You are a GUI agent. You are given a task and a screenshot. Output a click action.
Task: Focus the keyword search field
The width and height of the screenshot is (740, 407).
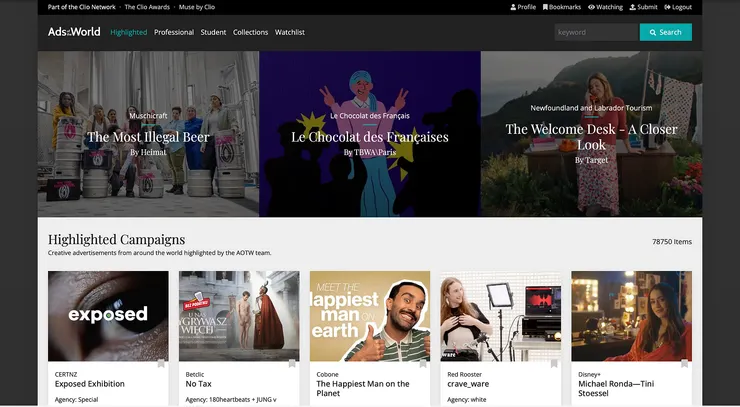pyautogui.click(x=597, y=32)
